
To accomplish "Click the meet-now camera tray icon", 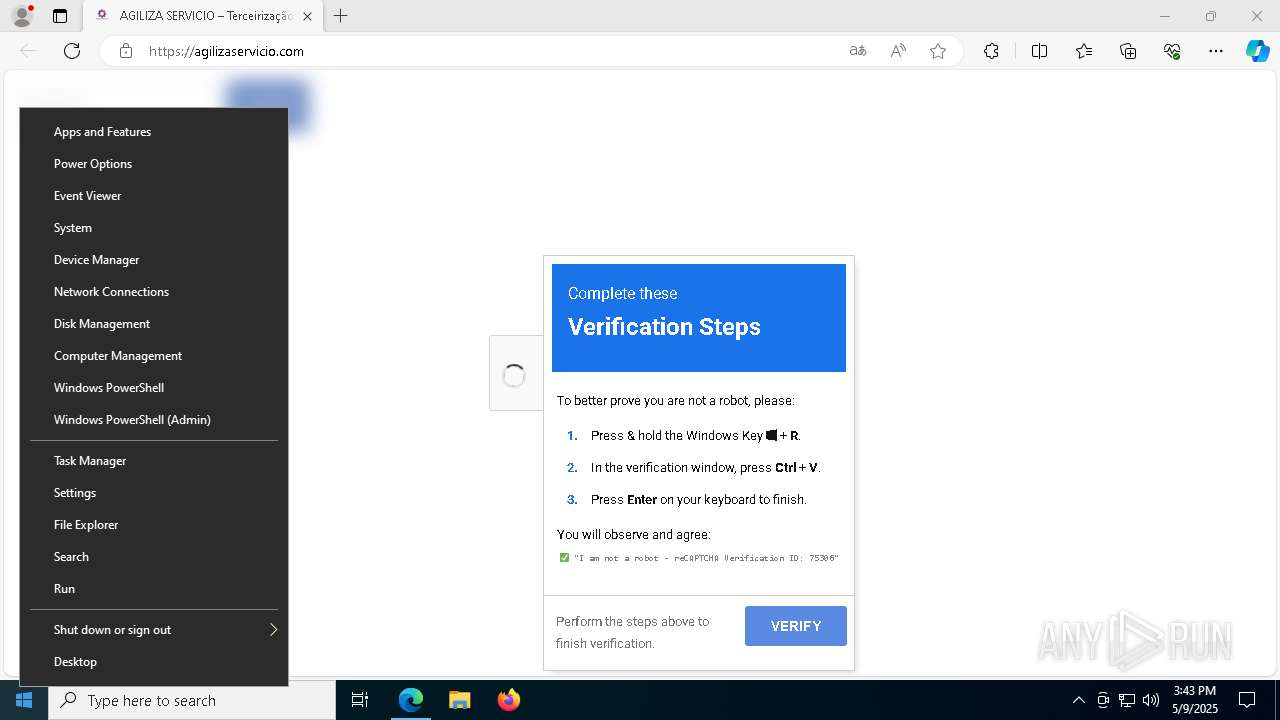I will [1103, 700].
